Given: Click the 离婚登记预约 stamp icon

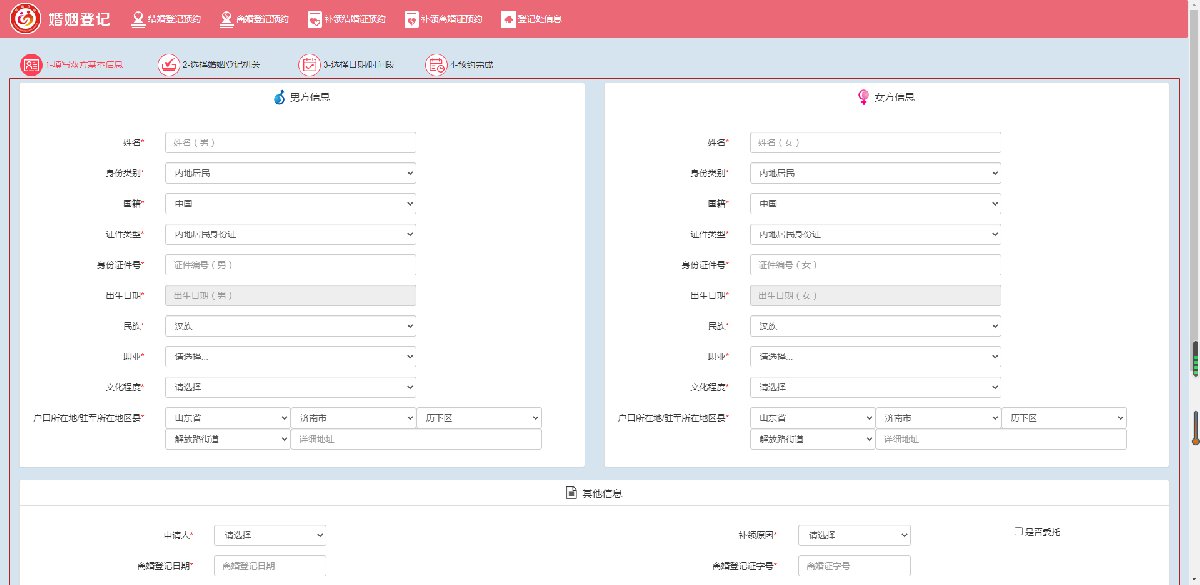Looking at the screenshot, I should coord(227,19).
